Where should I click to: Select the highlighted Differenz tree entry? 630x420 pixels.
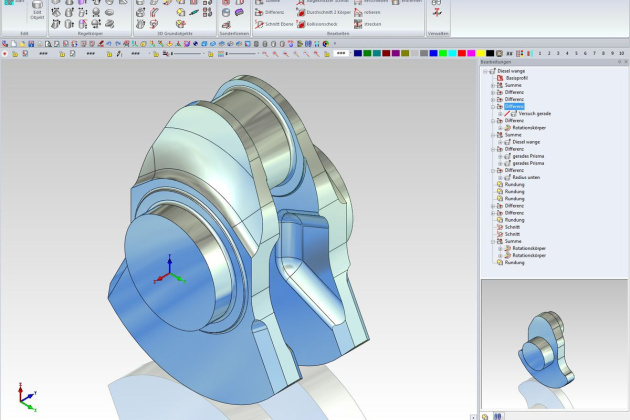514,106
